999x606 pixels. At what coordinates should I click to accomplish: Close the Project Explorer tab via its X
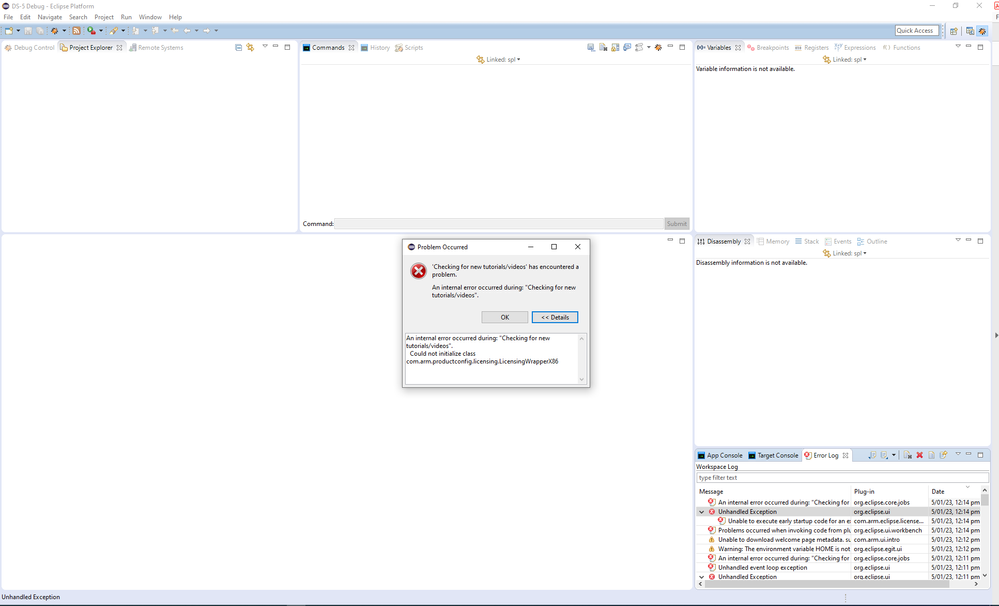119,48
